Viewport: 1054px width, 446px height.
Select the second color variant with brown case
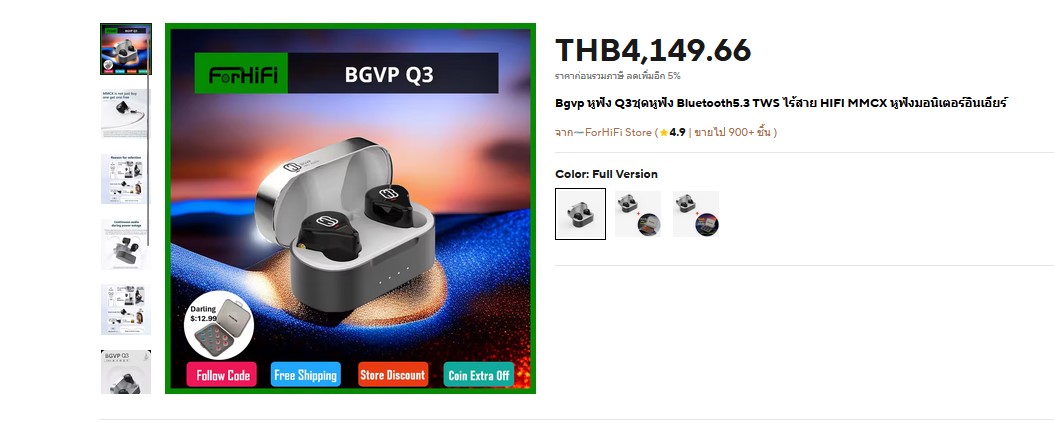tap(638, 214)
